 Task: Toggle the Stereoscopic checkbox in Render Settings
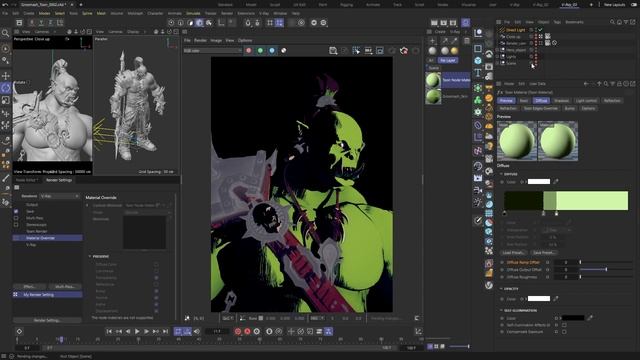(x=16, y=224)
